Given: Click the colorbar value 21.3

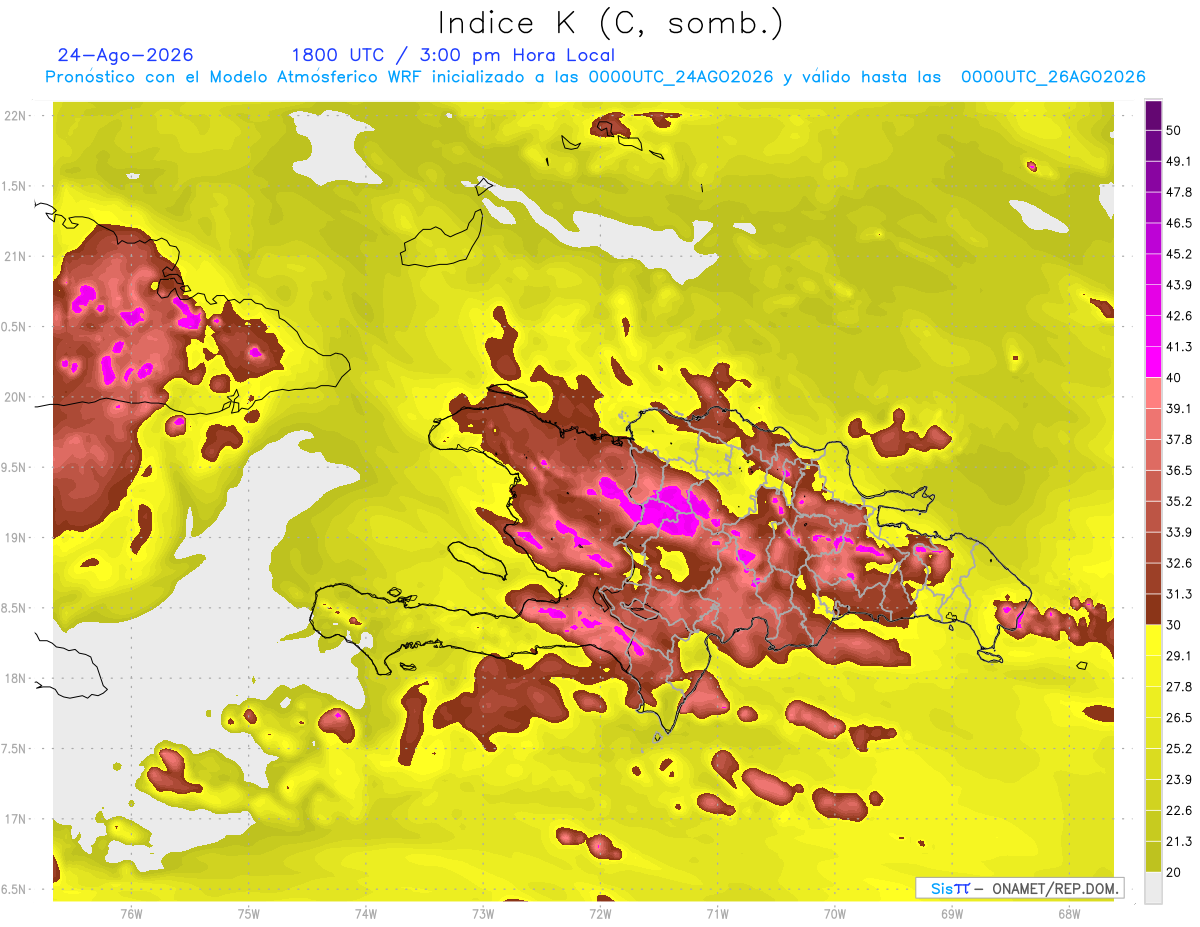Looking at the screenshot, I should click(x=1179, y=841).
